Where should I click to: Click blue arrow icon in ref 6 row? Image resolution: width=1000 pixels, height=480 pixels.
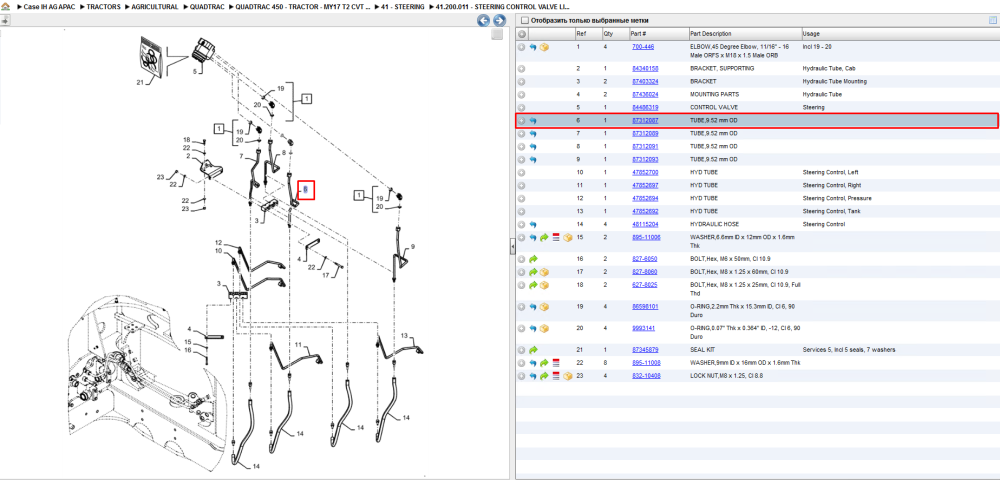click(x=533, y=120)
